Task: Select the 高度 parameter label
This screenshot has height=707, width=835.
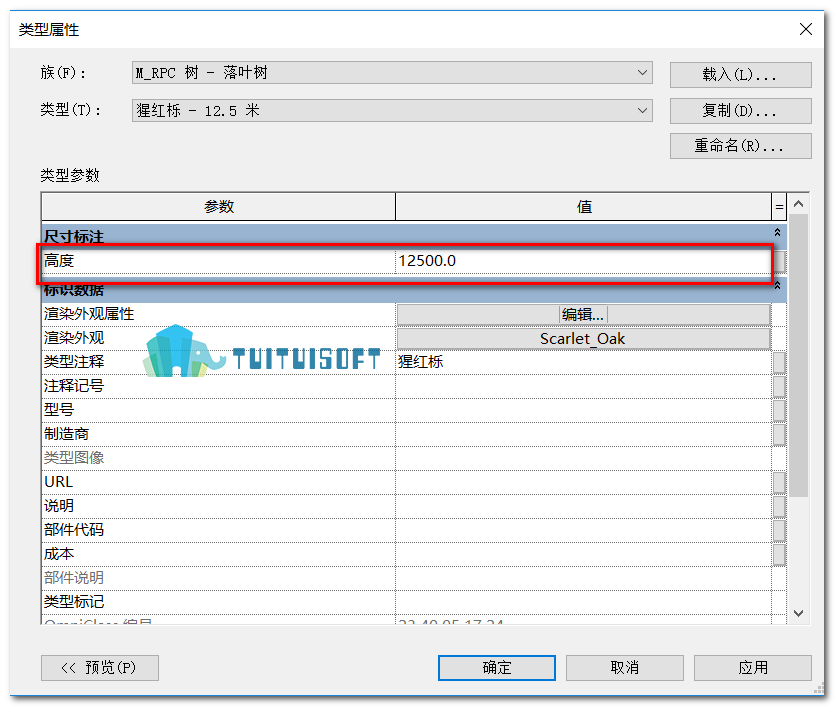Action: tap(59, 261)
